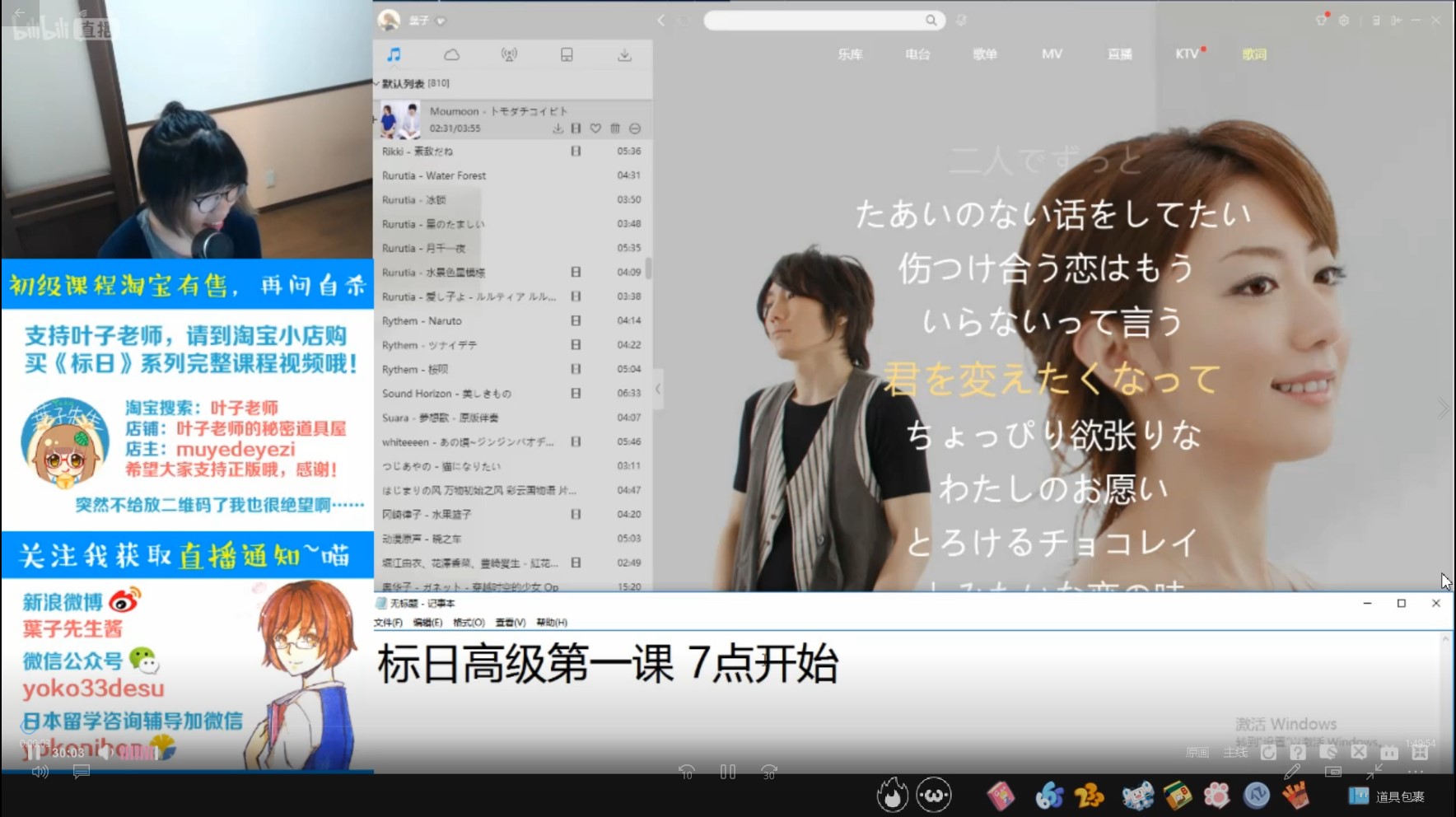1456x817 pixels.
Task: Collapse the default list 默认列表 group
Action: tap(378, 84)
